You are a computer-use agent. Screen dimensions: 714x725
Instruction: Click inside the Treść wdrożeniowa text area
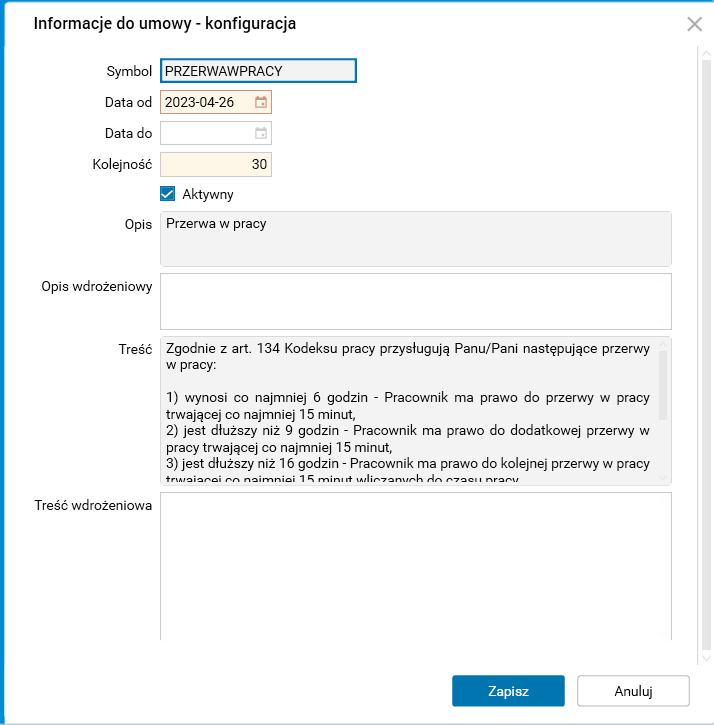(415, 565)
